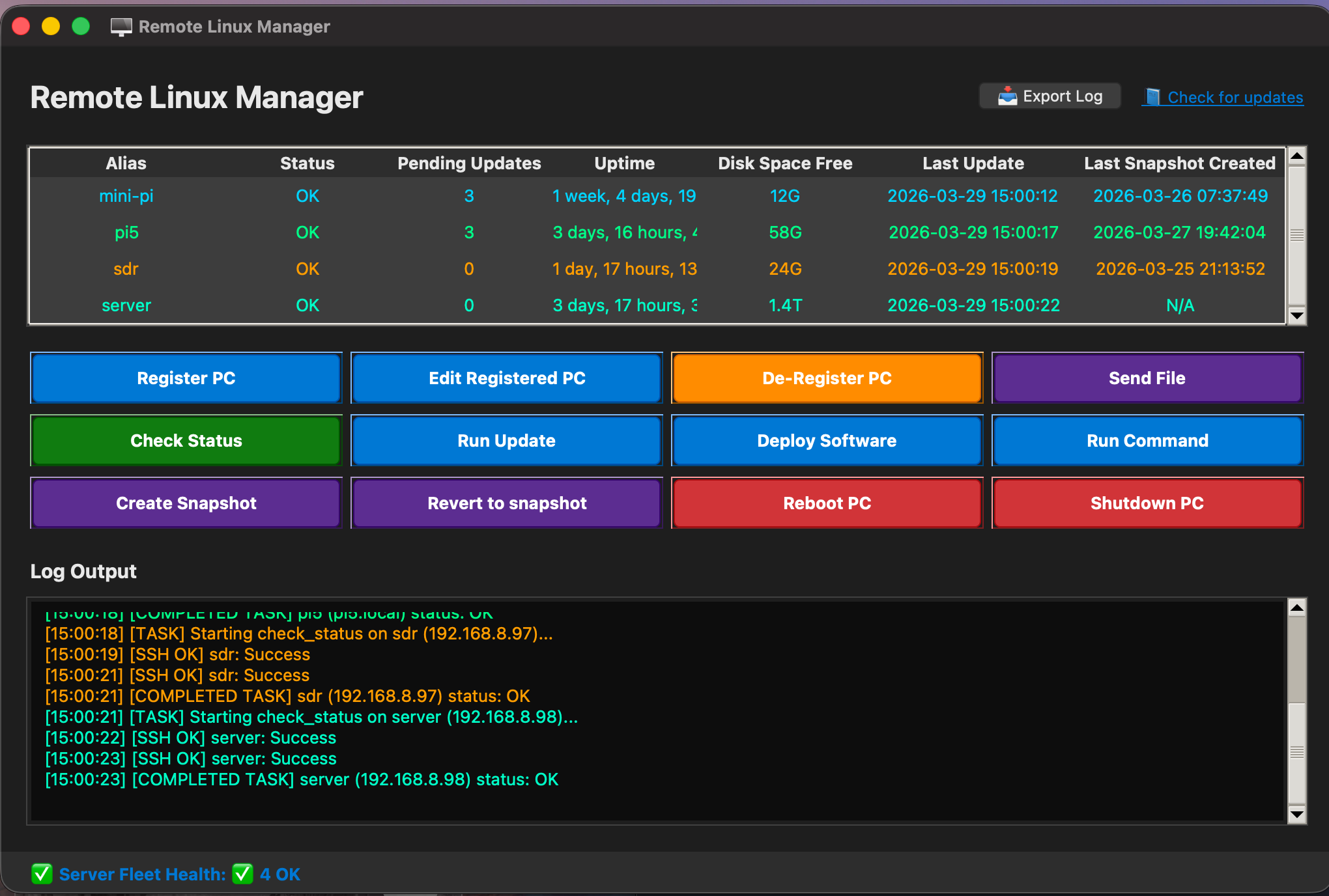The height and width of the screenshot is (896, 1329).
Task: Click the log output scroll-down arrow
Action: coord(1296,815)
